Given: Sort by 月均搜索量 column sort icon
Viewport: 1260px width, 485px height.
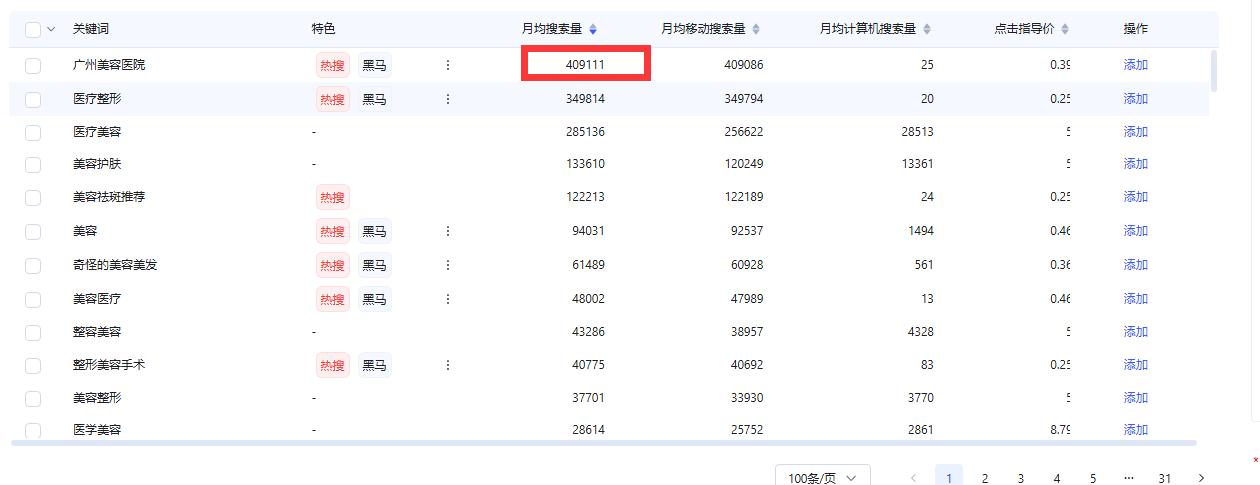Looking at the screenshot, I should 593,29.
